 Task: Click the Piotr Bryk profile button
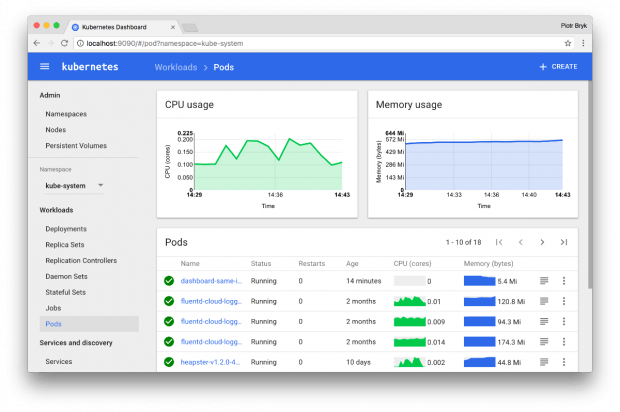(574, 25)
